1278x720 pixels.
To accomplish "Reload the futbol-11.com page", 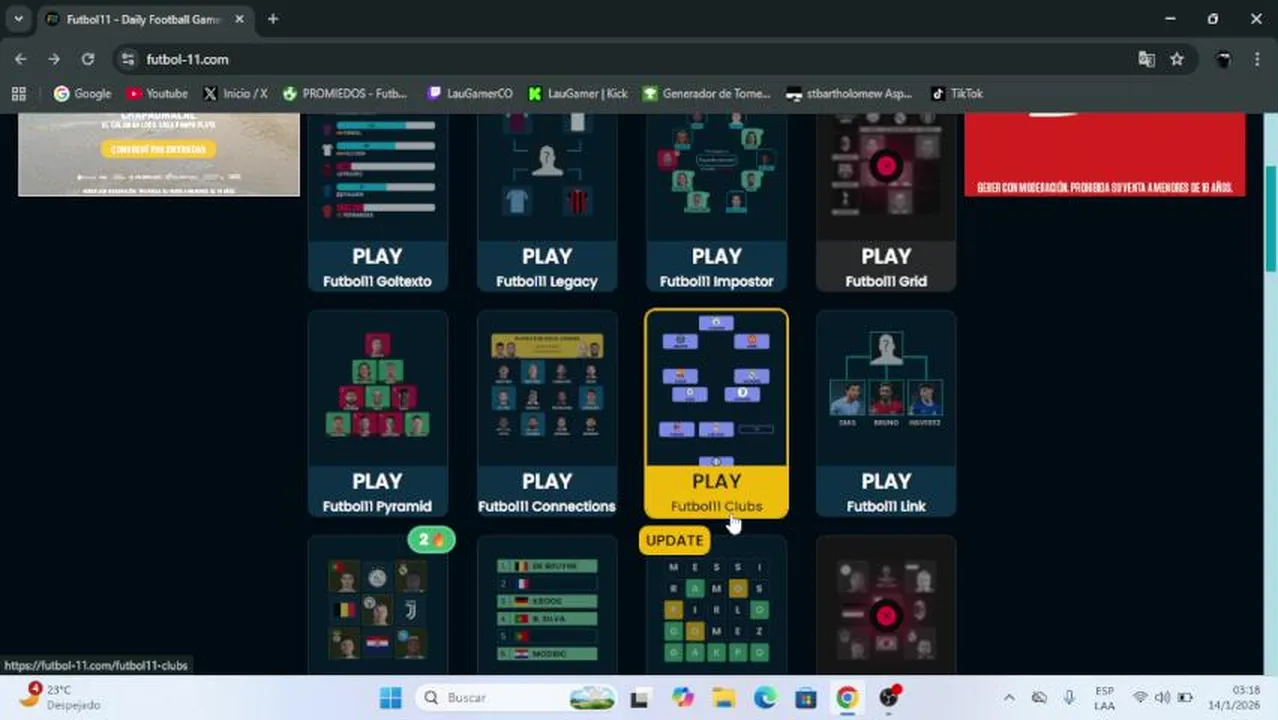I will pos(88,59).
